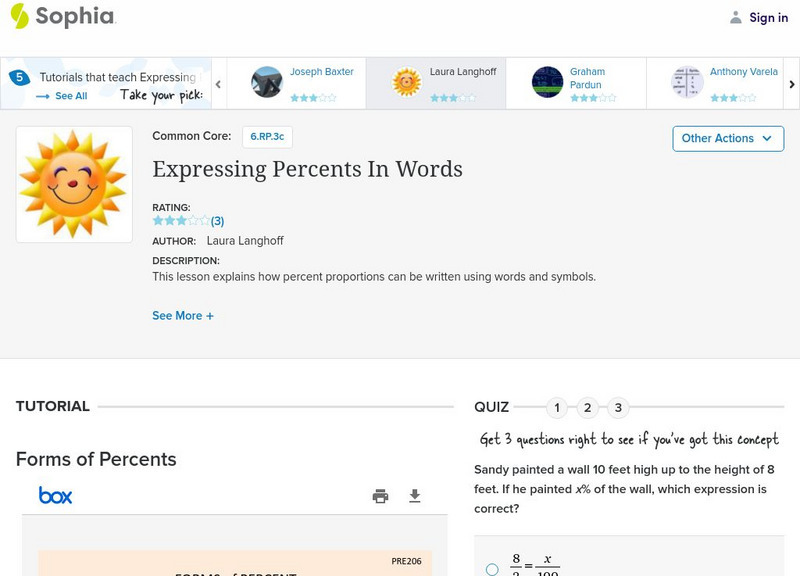This screenshot has height=576, width=800.
Task: Select the 8/2 = x/100 answer radio button
Action: 492,569
